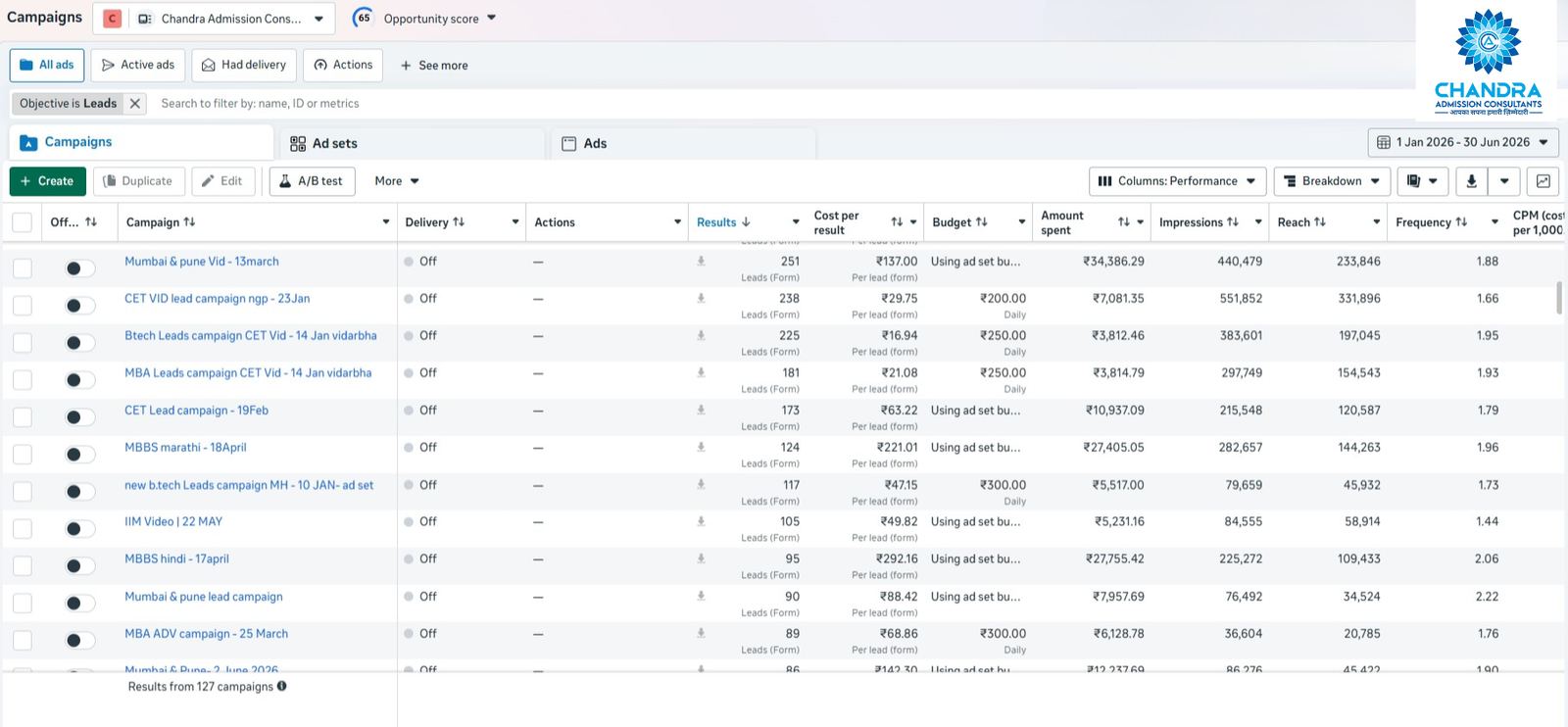Viewport: 1568px width, 727px height.
Task: Open export options dropdown arrow
Action: coord(1504,181)
